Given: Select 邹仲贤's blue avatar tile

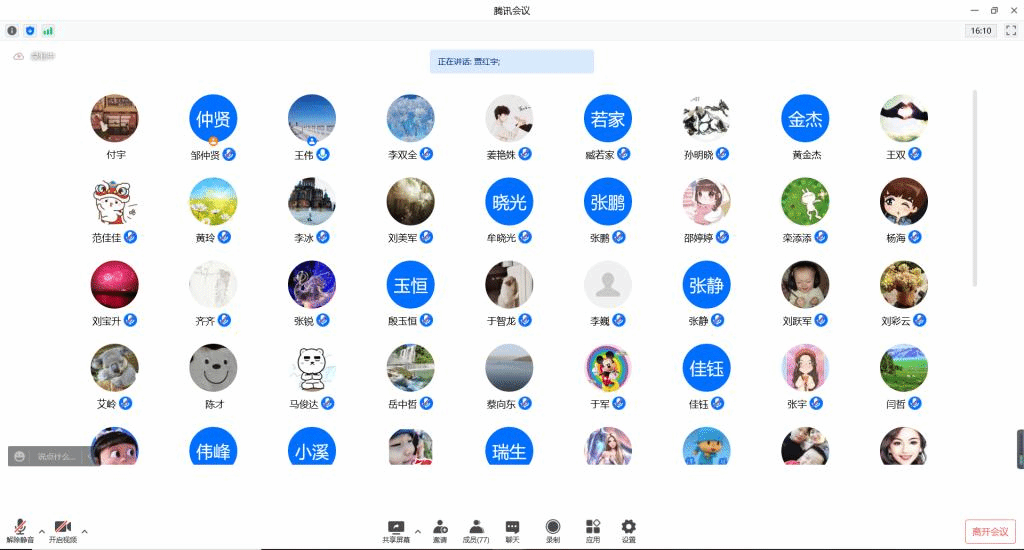Looking at the screenshot, I should pyautogui.click(x=213, y=120).
